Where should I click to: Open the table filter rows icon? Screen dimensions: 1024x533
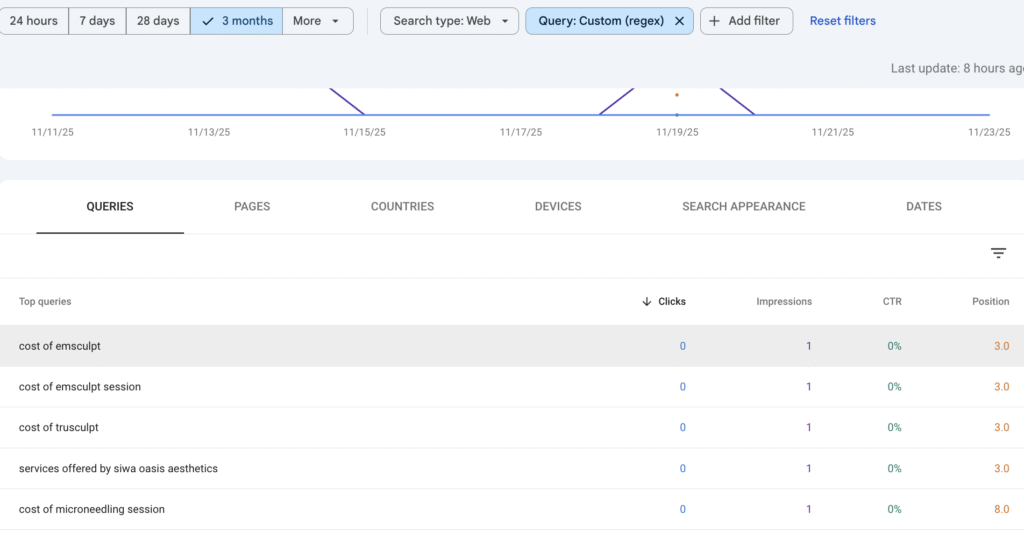(998, 254)
